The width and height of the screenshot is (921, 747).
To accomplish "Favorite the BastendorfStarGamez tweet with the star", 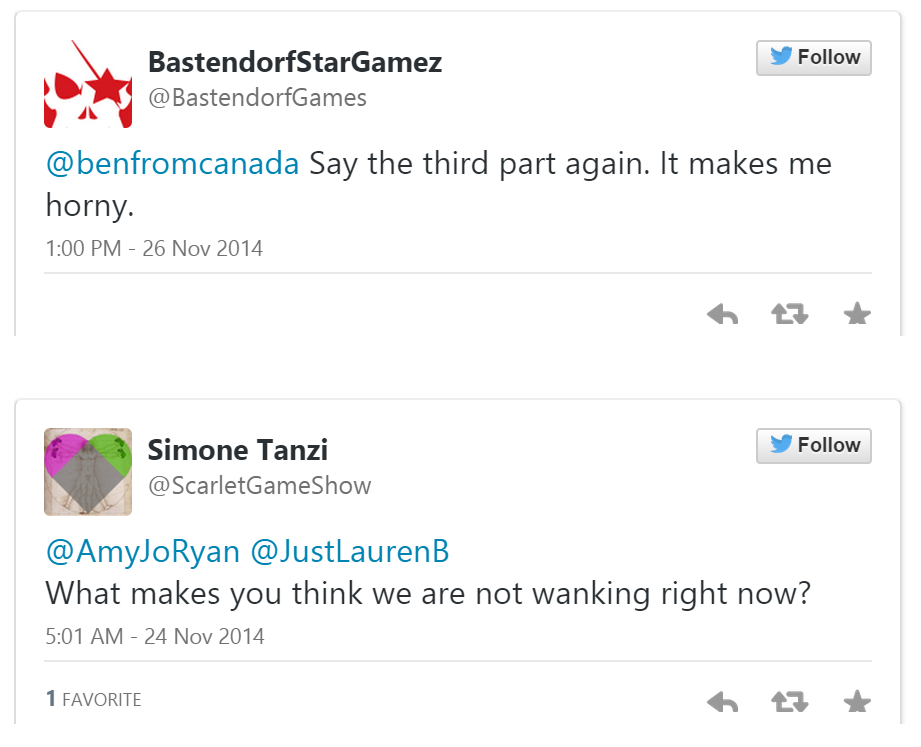I will click(857, 316).
